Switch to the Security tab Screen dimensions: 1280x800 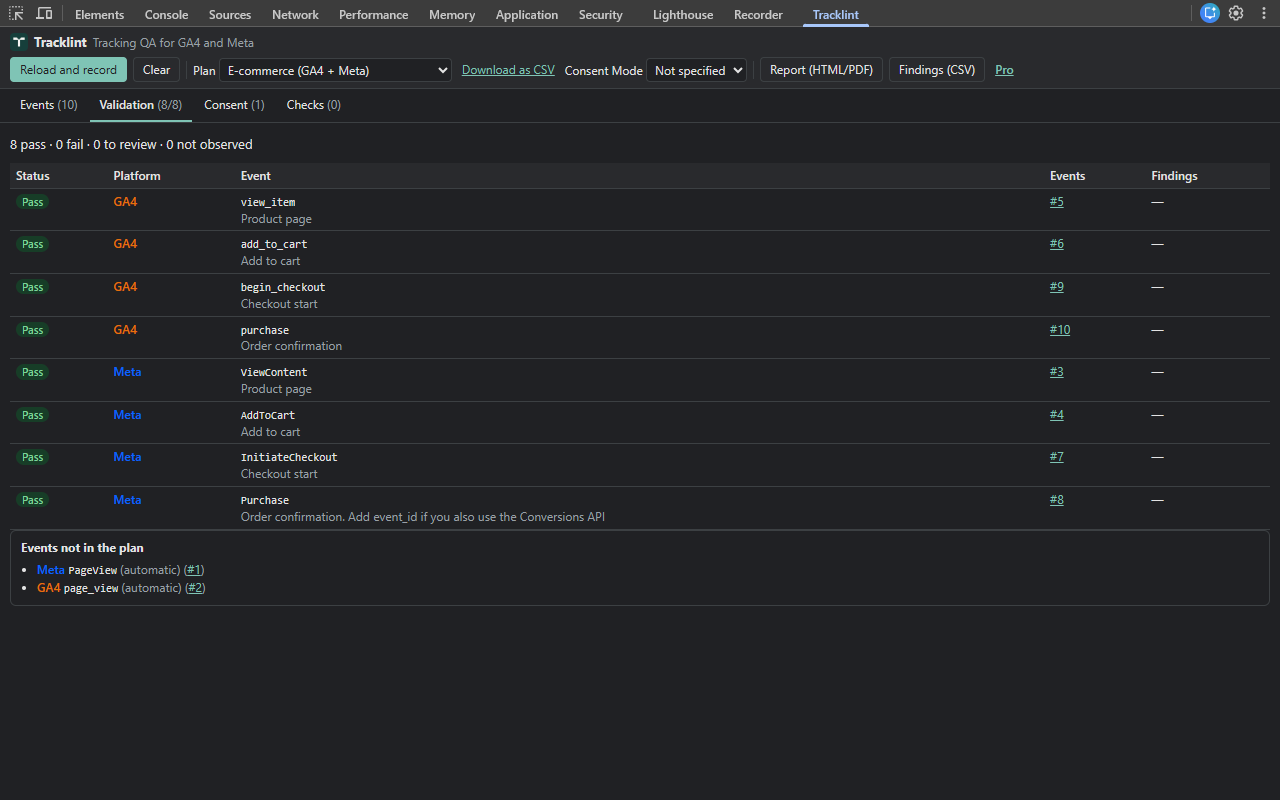[601, 15]
